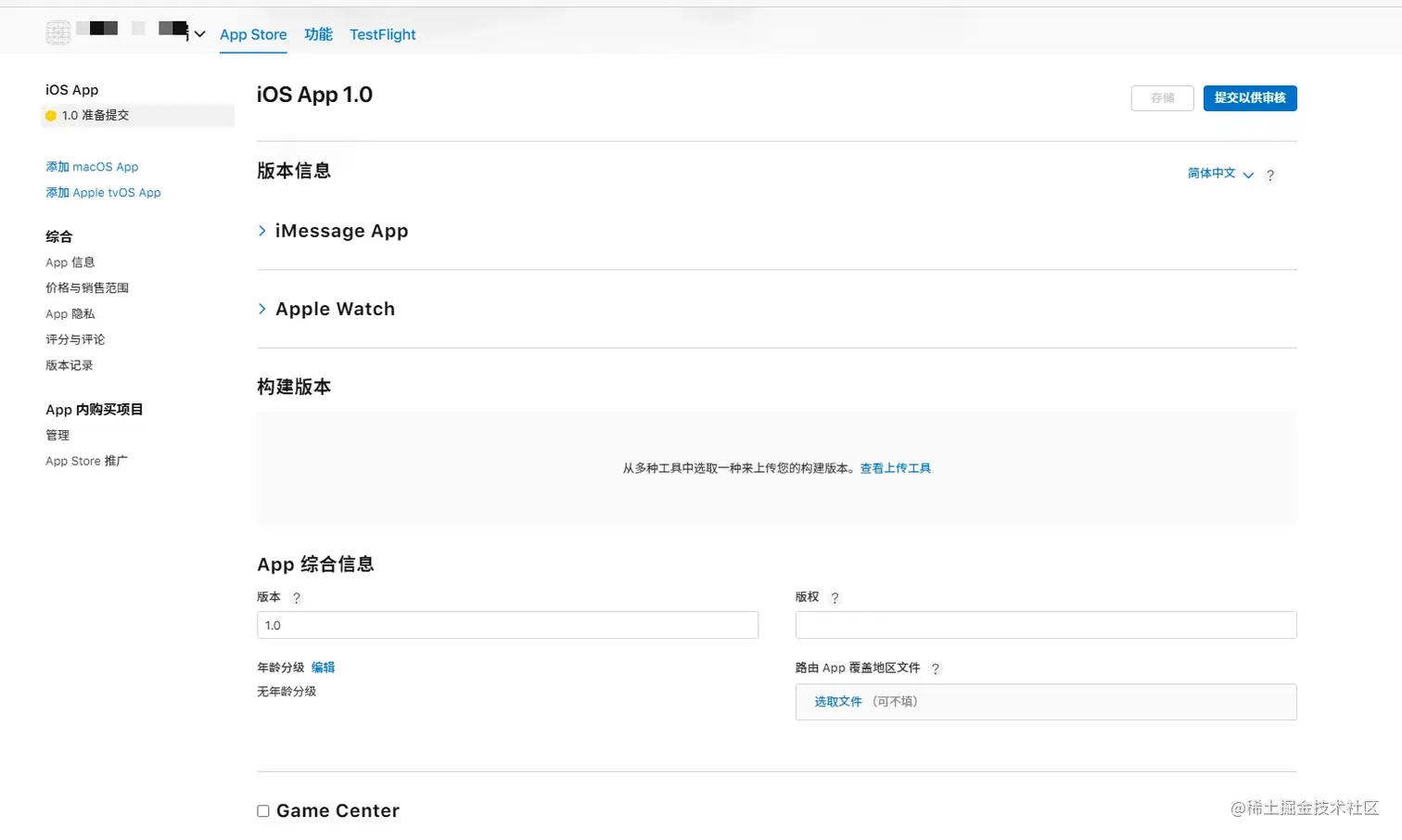This screenshot has height=840, width=1402.
Task: Click the 构建版本 section heading
Action: coord(294,387)
